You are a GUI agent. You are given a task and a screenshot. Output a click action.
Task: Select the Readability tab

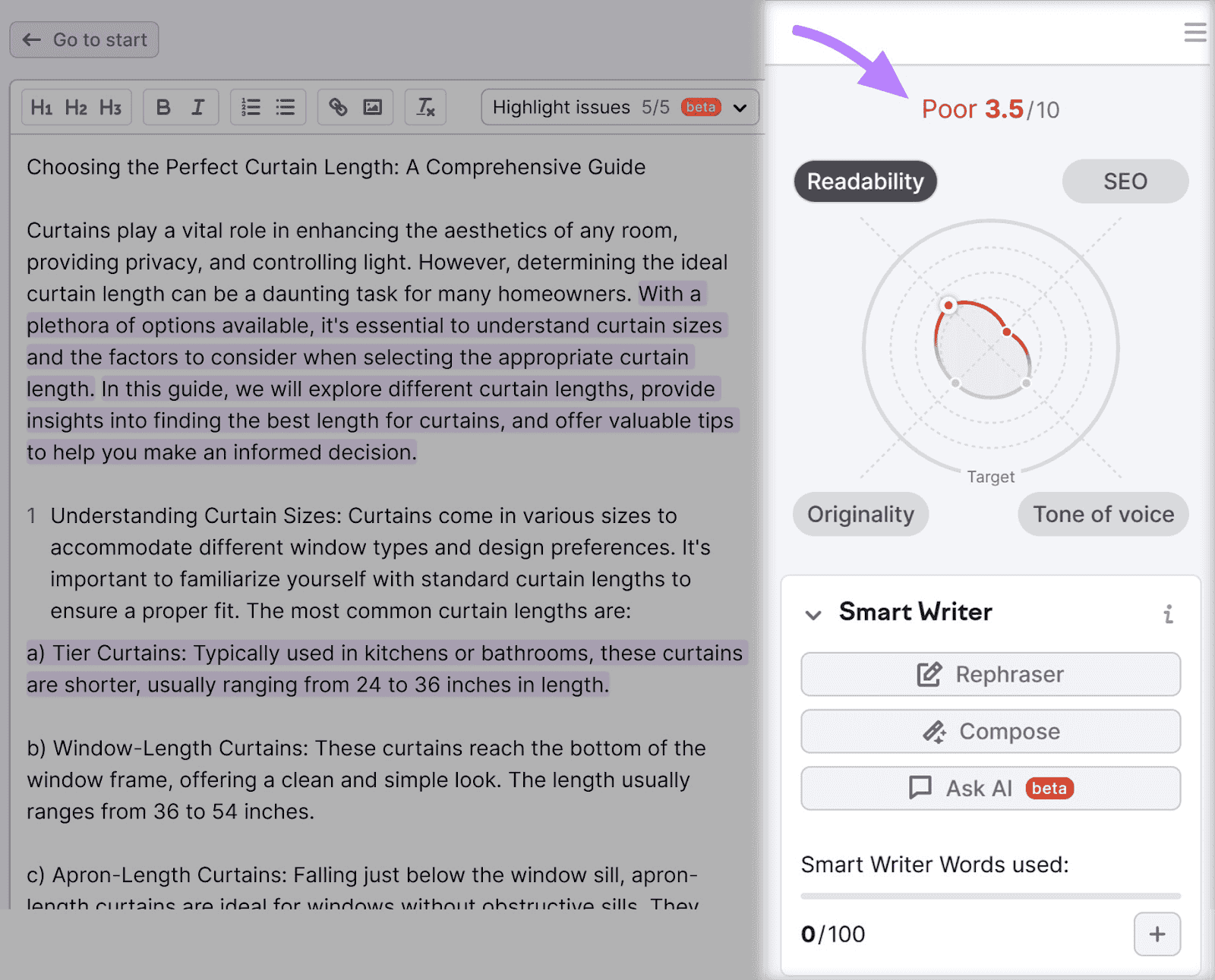pyautogui.click(x=865, y=181)
